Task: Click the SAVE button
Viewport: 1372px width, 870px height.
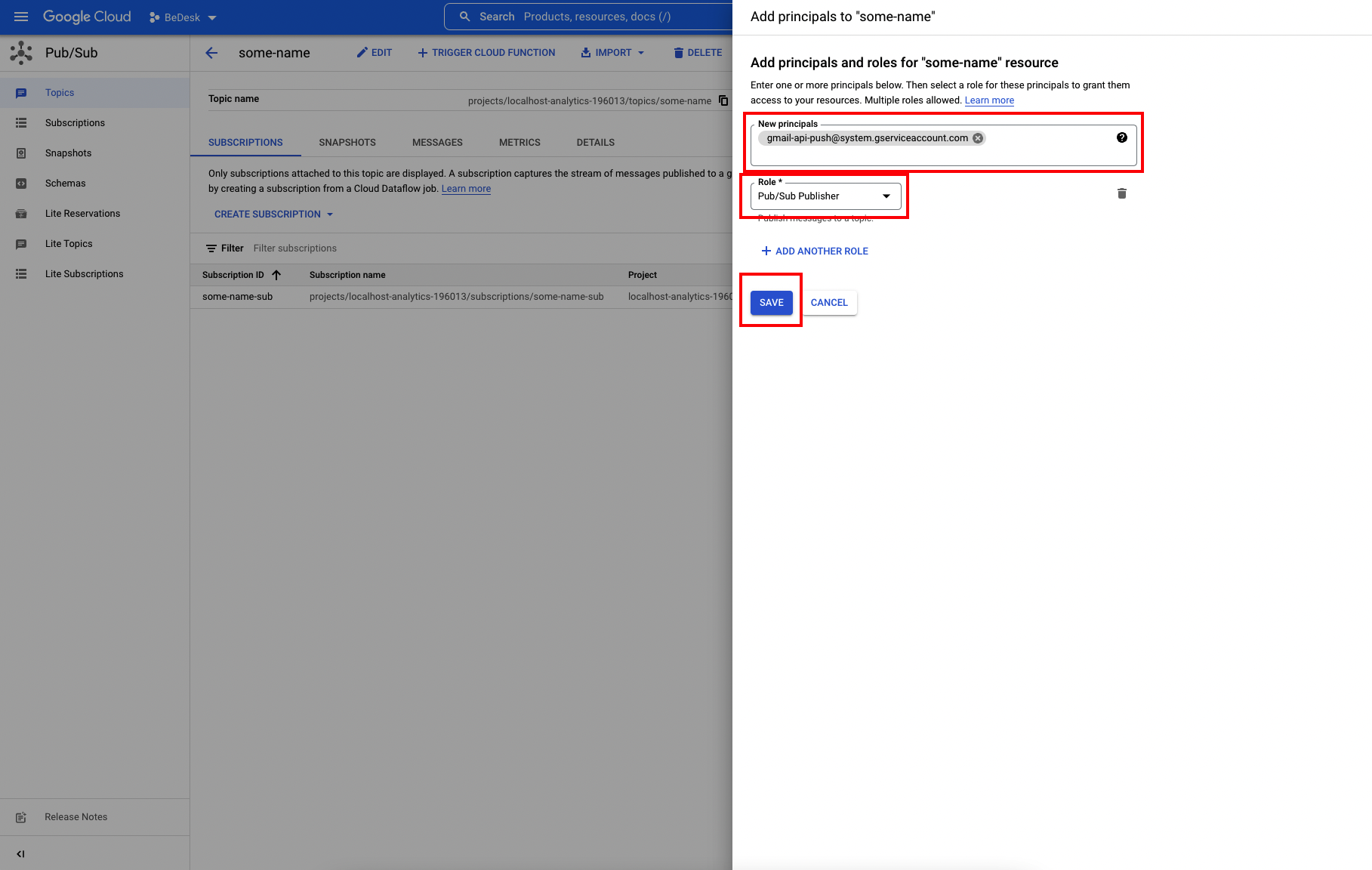Action: pyautogui.click(x=772, y=303)
